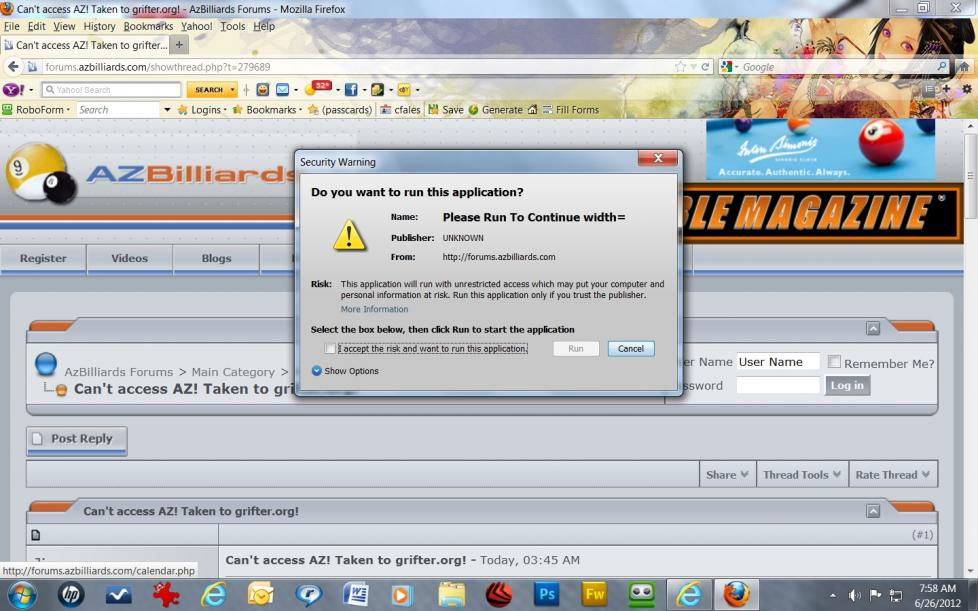The width and height of the screenshot is (978, 611).
Task: Click the RoboForm Generate icon
Action: tap(473, 110)
